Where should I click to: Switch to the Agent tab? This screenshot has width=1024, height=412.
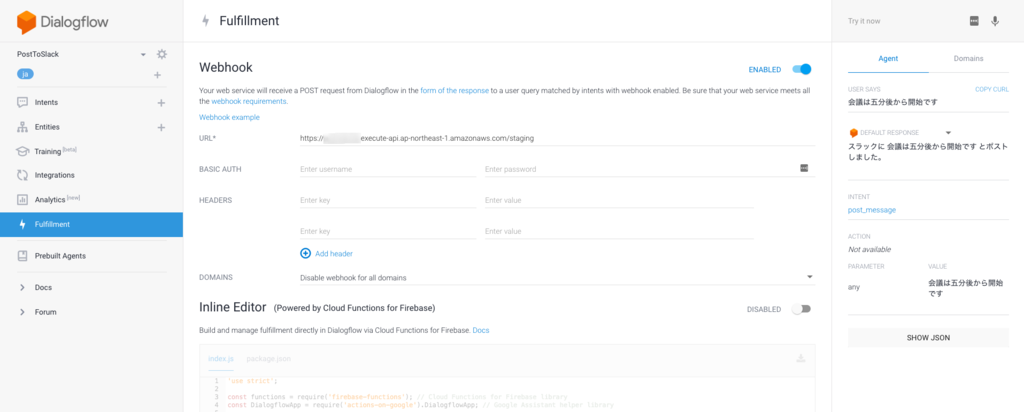pyautogui.click(x=888, y=58)
